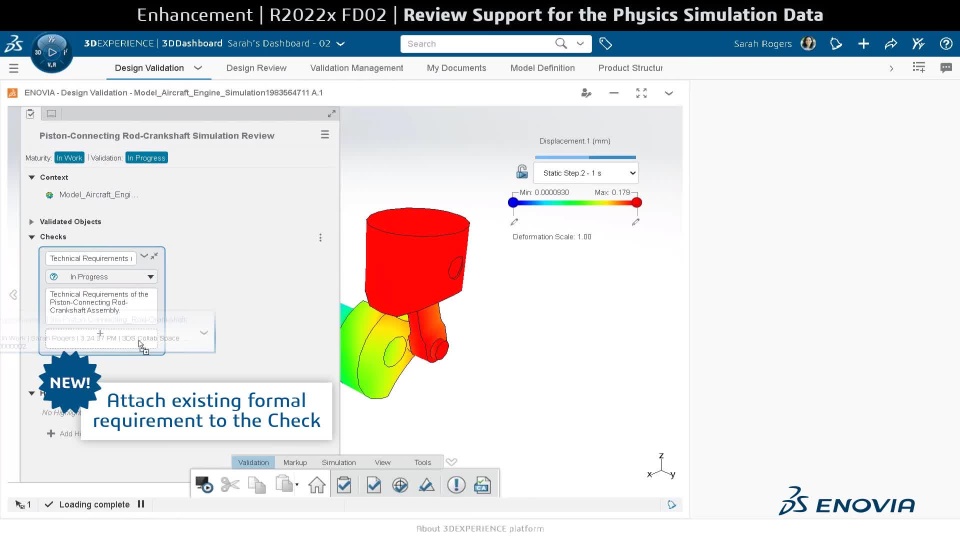Select the Markup action bar tab
The width and height of the screenshot is (960, 540).
(x=295, y=462)
